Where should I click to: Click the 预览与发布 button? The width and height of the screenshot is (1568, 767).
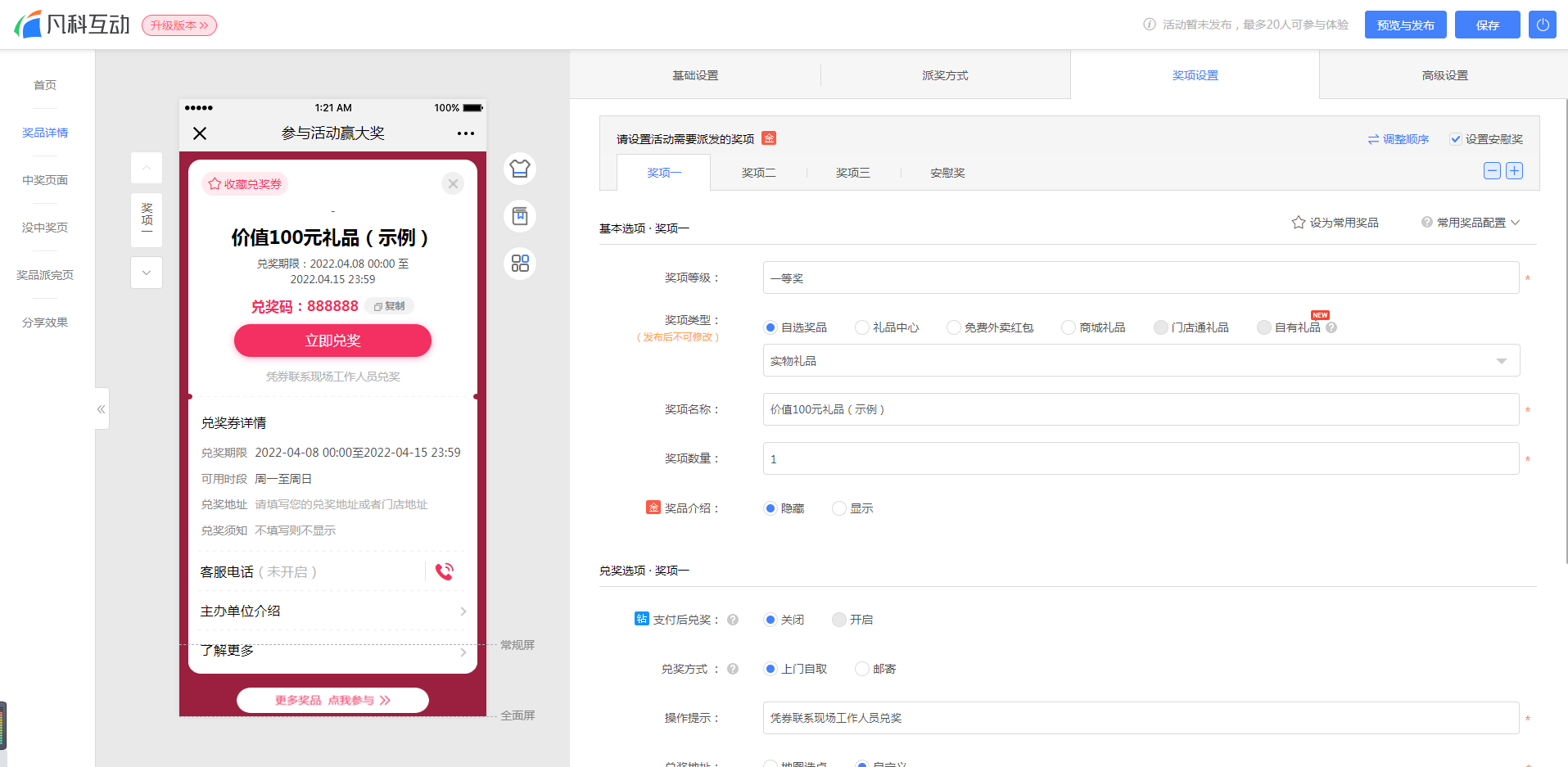[x=1405, y=25]
